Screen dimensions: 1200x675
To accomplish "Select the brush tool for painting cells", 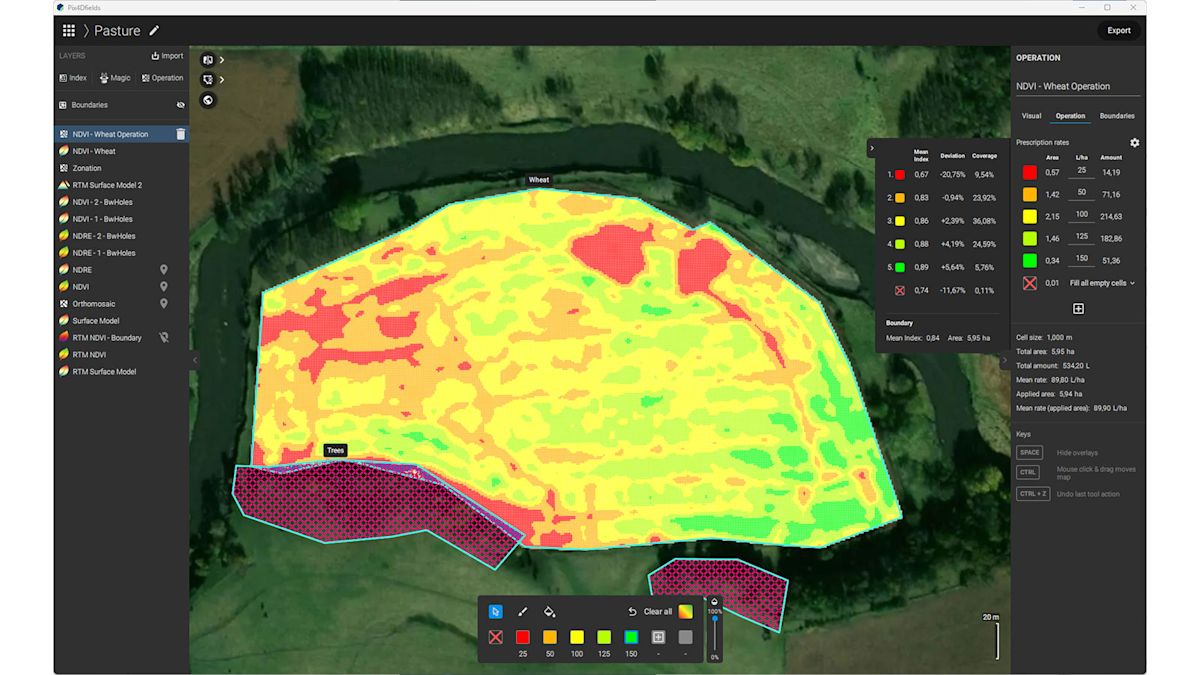I will tap(523, 611).
